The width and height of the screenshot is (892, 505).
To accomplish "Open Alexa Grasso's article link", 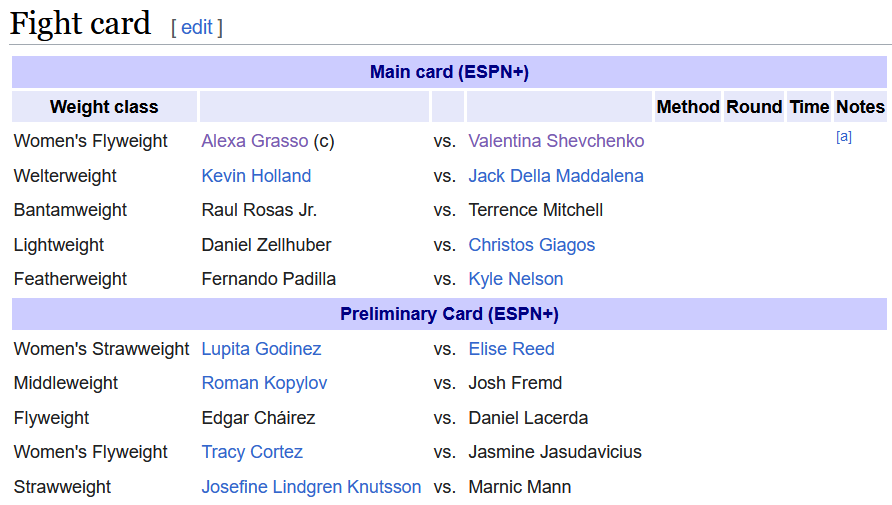I will click(255, 141).
